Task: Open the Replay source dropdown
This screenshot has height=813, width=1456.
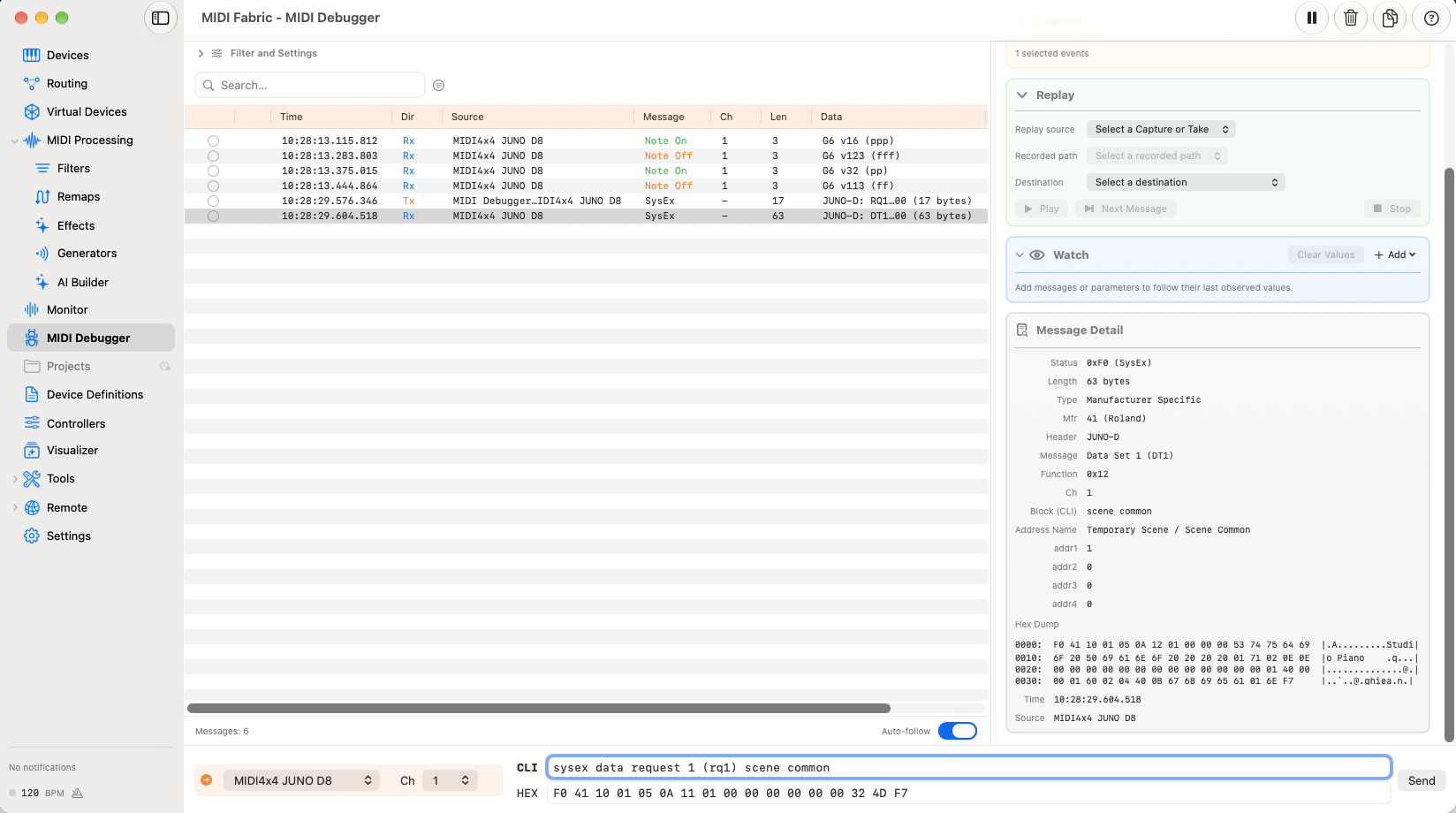Action: tap(1161, 129)
